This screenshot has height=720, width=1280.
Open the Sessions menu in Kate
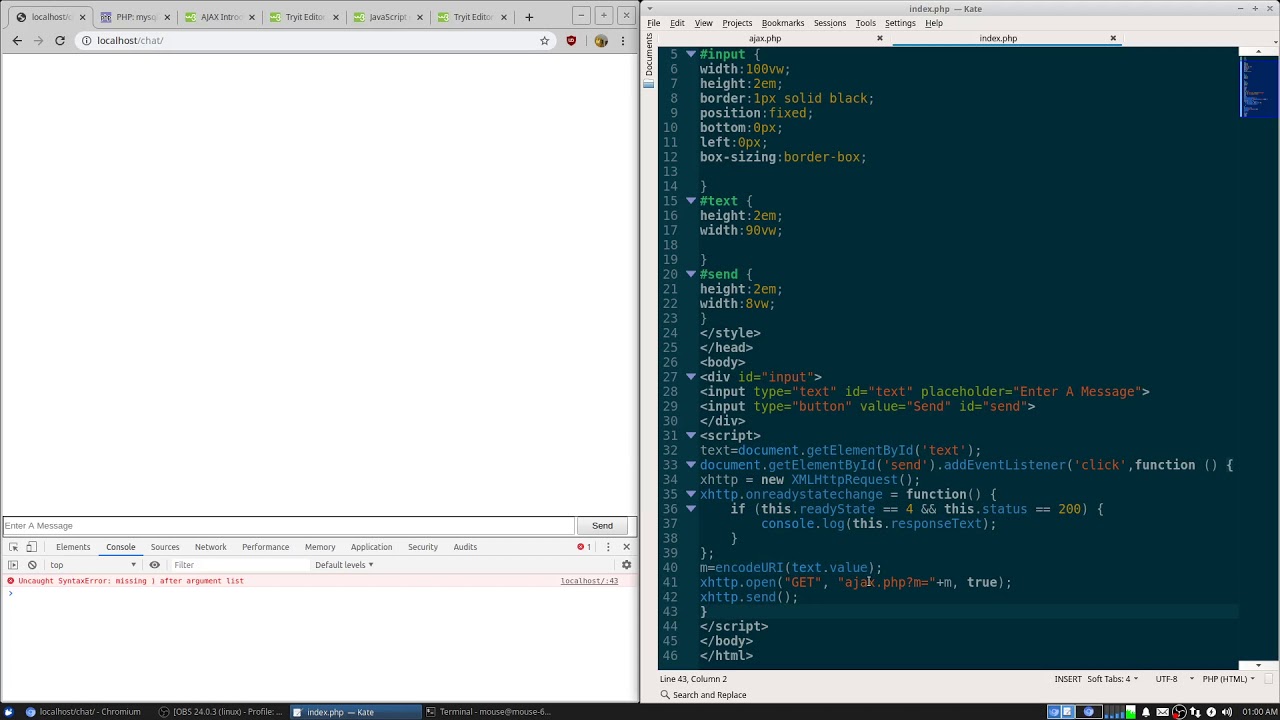829,23
